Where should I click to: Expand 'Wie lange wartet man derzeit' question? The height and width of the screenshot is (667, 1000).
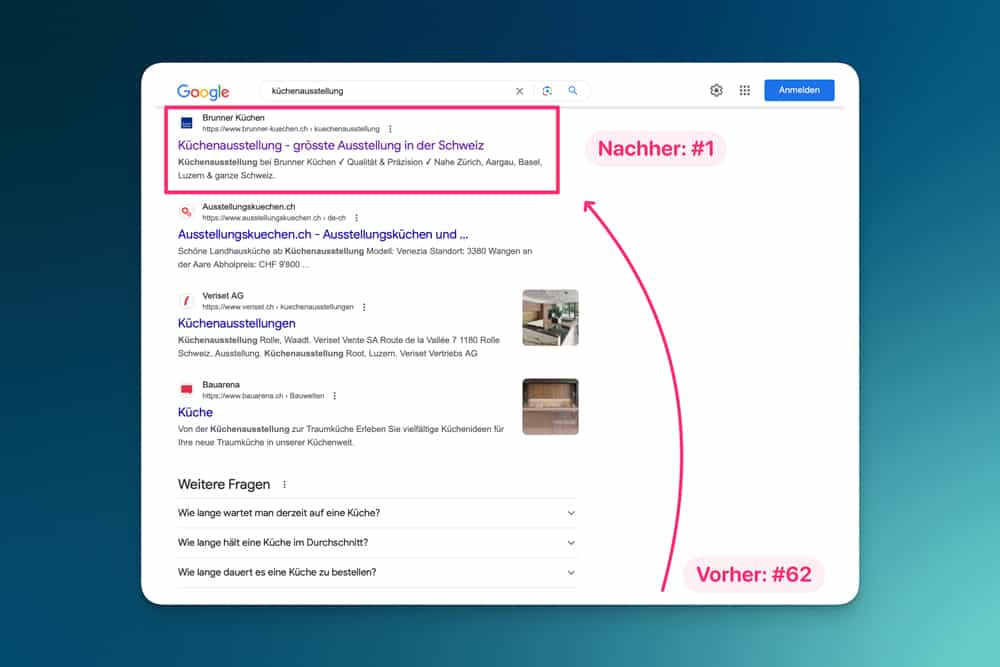pyautogui.click(x=376, y=513)
